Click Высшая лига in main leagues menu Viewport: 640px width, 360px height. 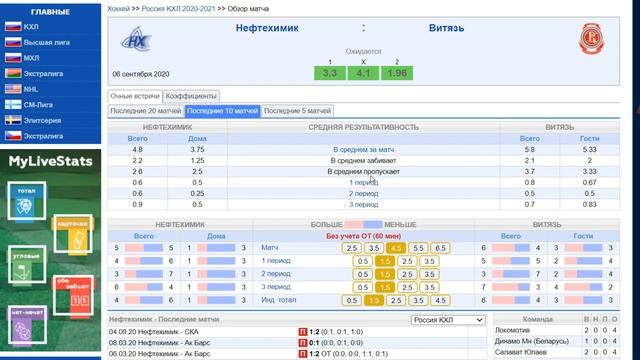[x=47, y=42]
